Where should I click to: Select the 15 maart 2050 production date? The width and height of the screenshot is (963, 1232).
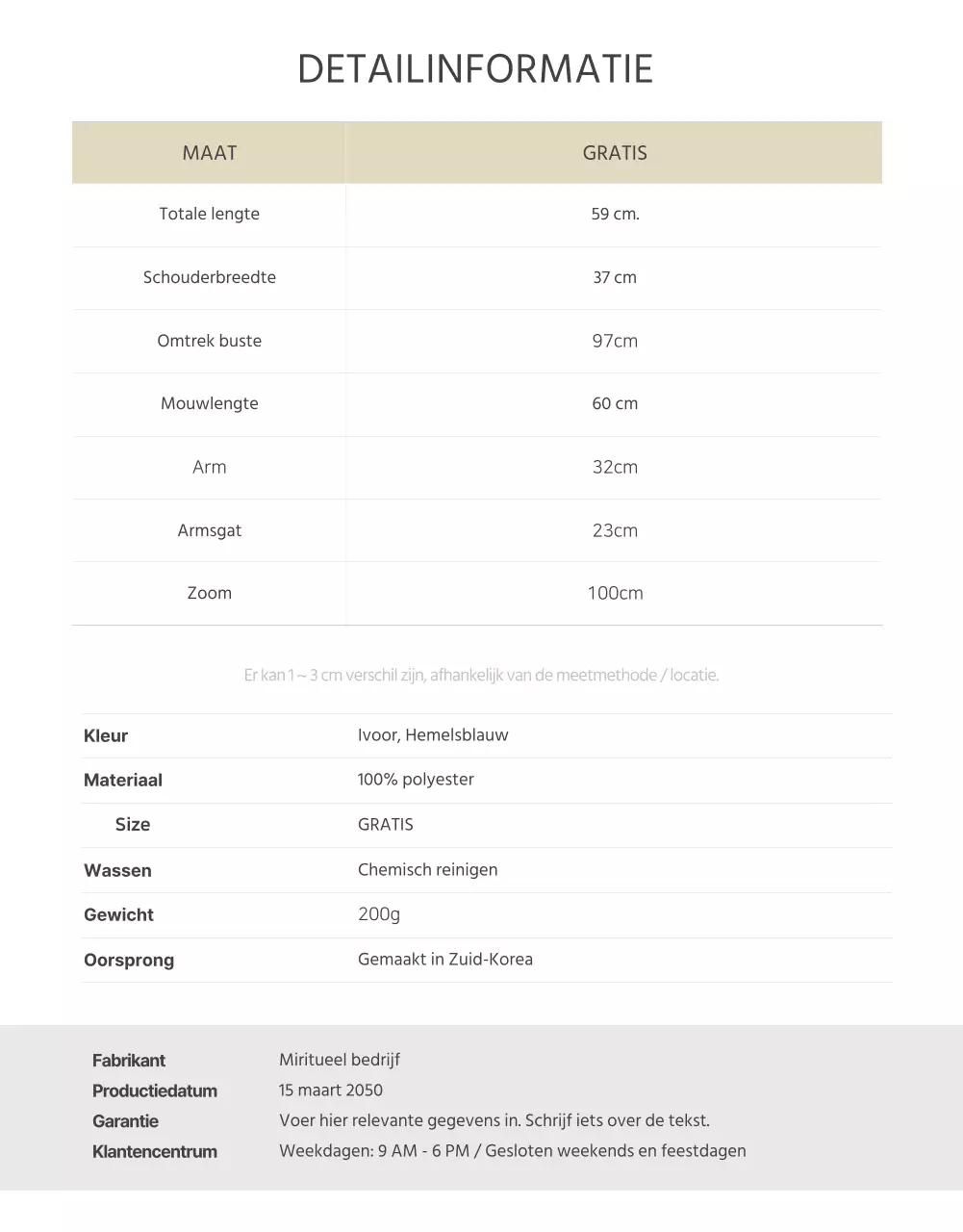coord(331,1091)
